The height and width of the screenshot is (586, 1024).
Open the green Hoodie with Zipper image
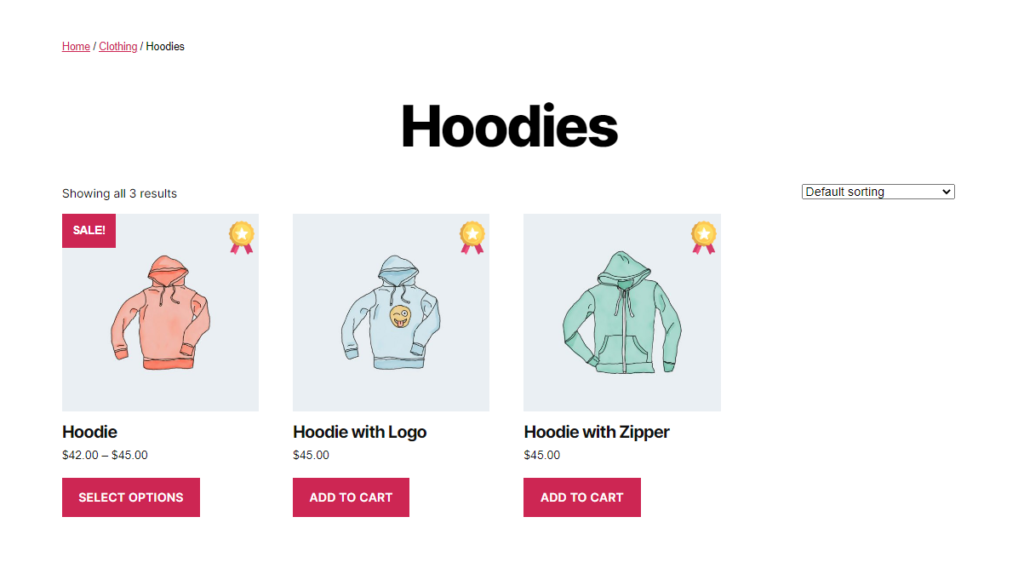[622, 312]
